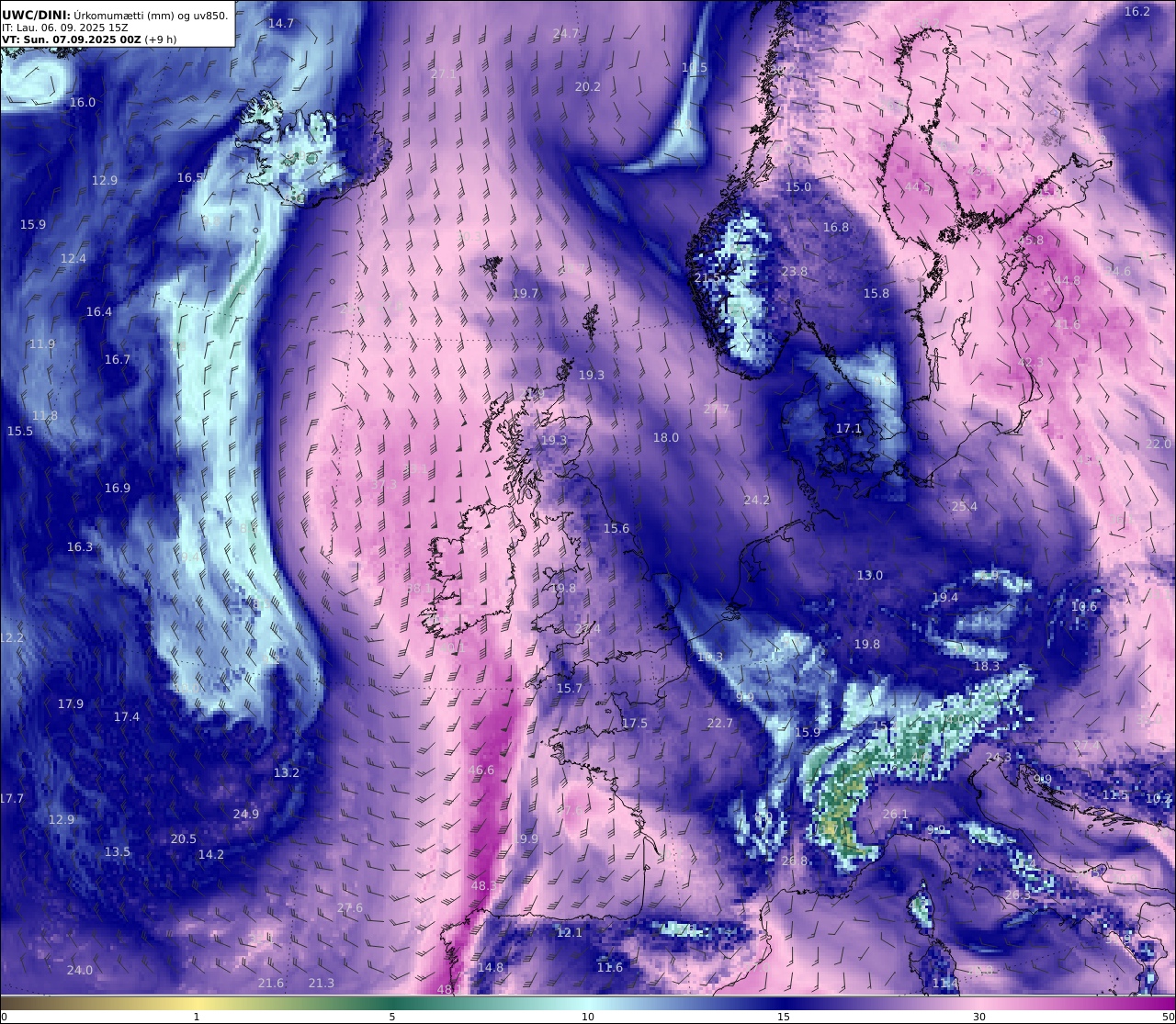Click the colorbar tick label '30'
The image size is (1176, 1024).
[x=979, y=1017]
